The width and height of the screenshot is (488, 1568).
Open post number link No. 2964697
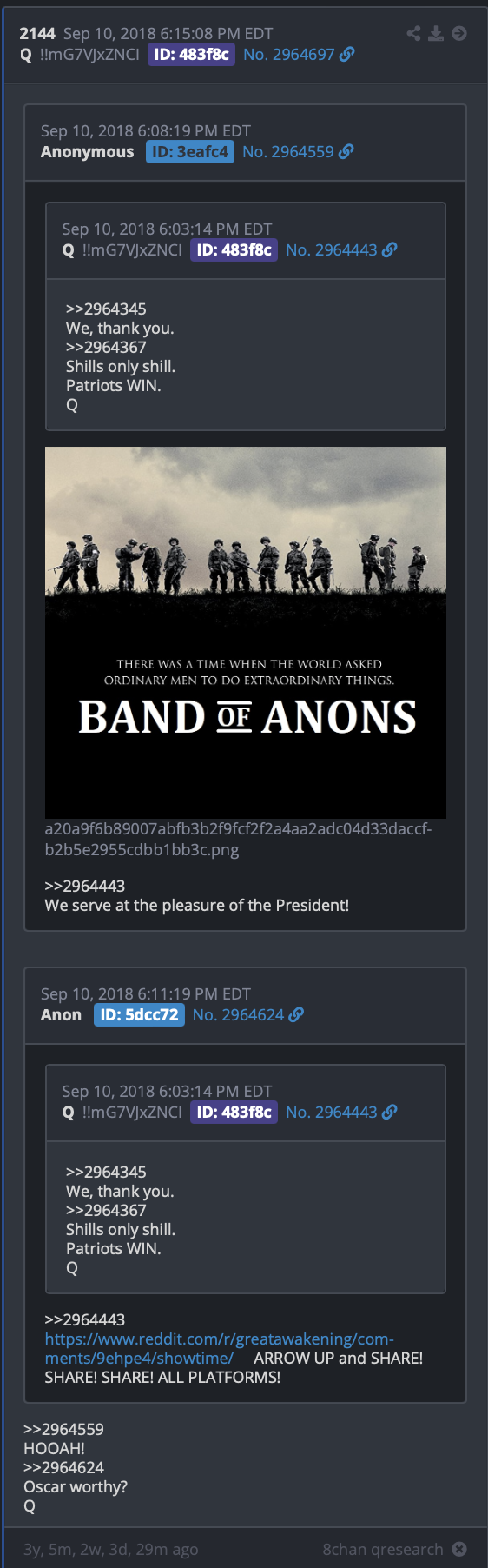pyautogui.click(x=289, y=54)
